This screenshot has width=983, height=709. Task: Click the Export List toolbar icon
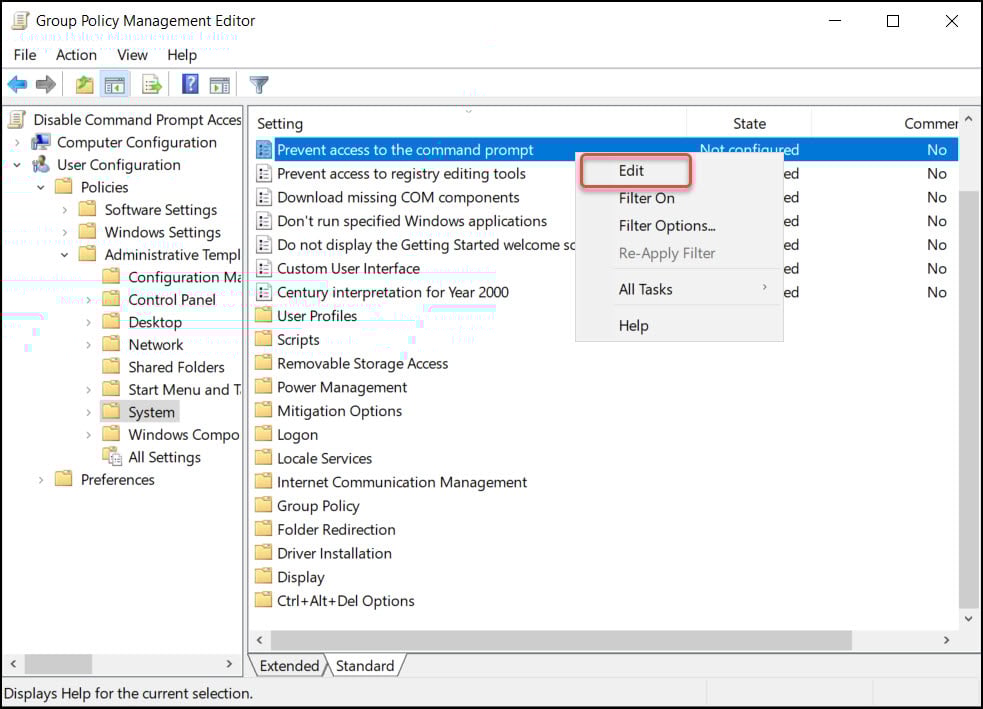(152, 84)
